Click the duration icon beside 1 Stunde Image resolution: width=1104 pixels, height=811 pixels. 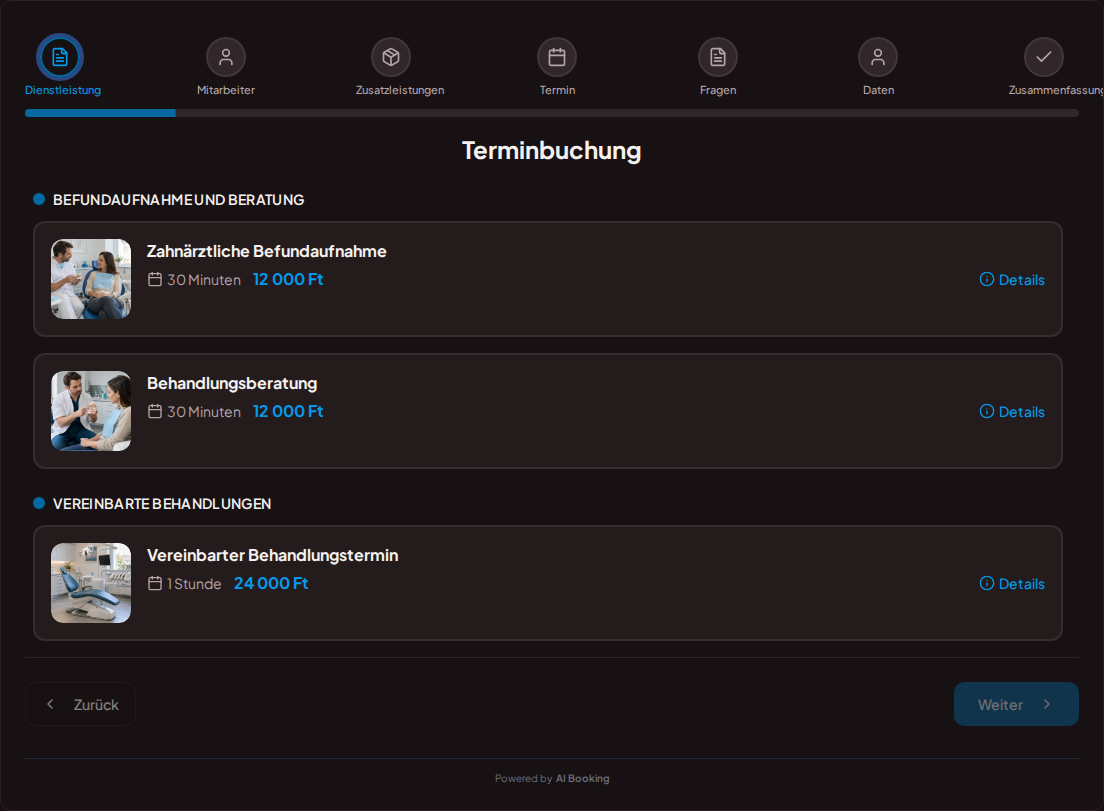point(155,584)
